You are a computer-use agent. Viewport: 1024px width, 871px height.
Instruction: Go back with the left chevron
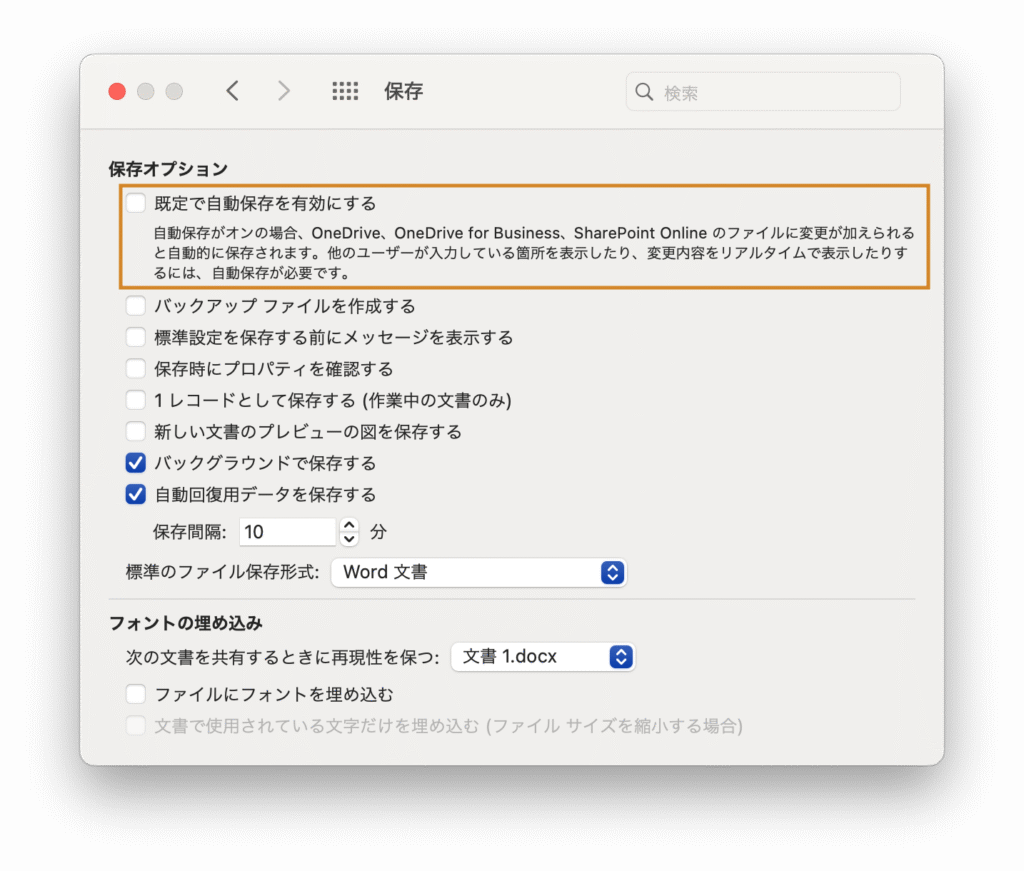coord(232,91)
